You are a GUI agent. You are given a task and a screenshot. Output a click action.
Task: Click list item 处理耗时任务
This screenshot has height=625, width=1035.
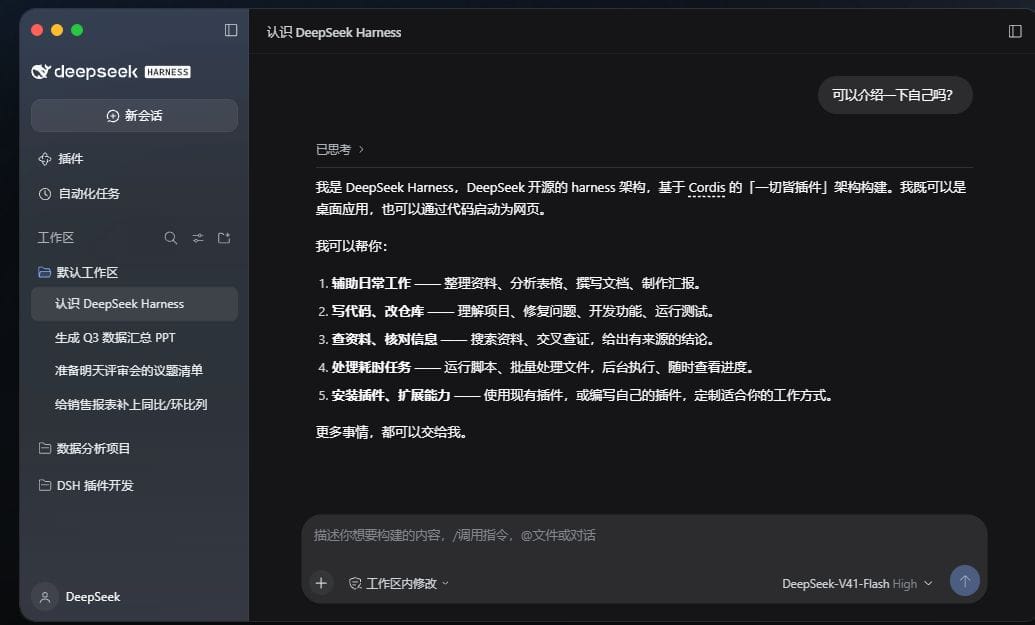[x=371, y=367]
